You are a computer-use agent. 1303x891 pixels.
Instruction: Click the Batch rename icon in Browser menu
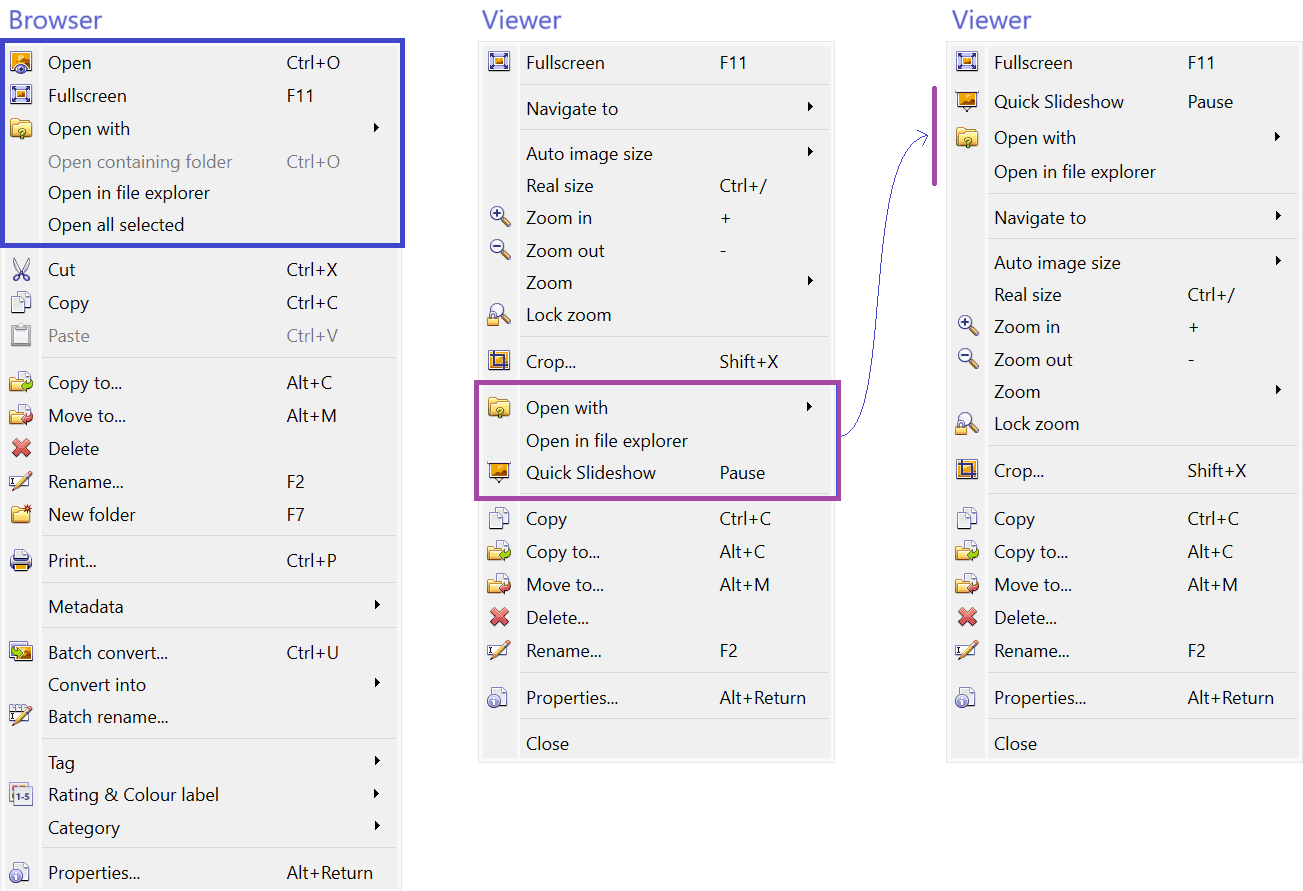[21, 716]
